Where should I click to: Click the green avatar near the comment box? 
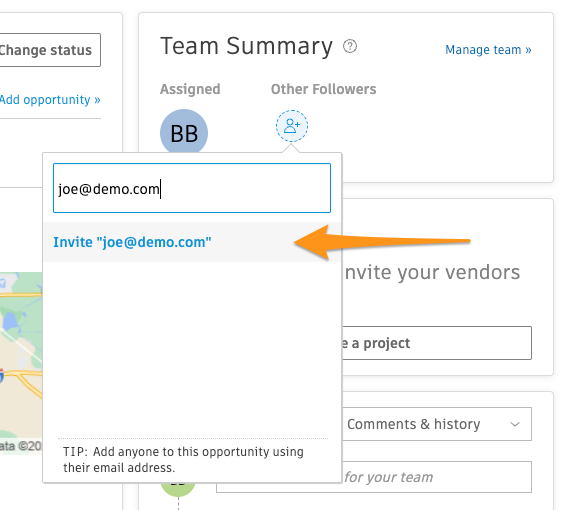point(178,488)
